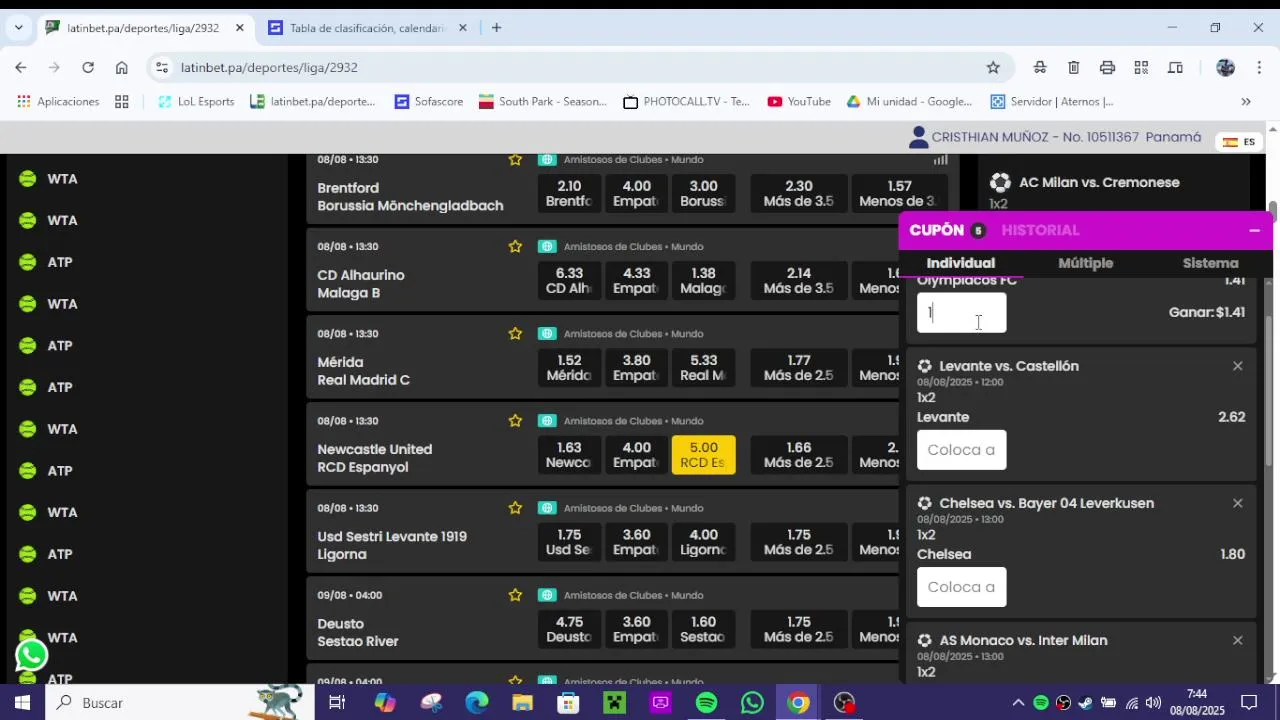Minimize the Cupón bet slip panel
Viewport: 1280px width, 720px height.
point(1254,230)
